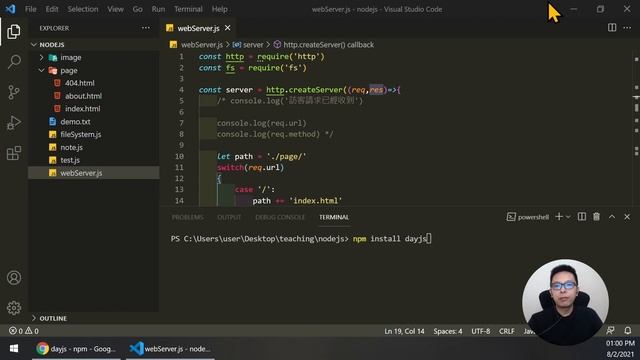Open the File menu
The width and height of the screenshot is (640, 360).
(x=31, y=9)
